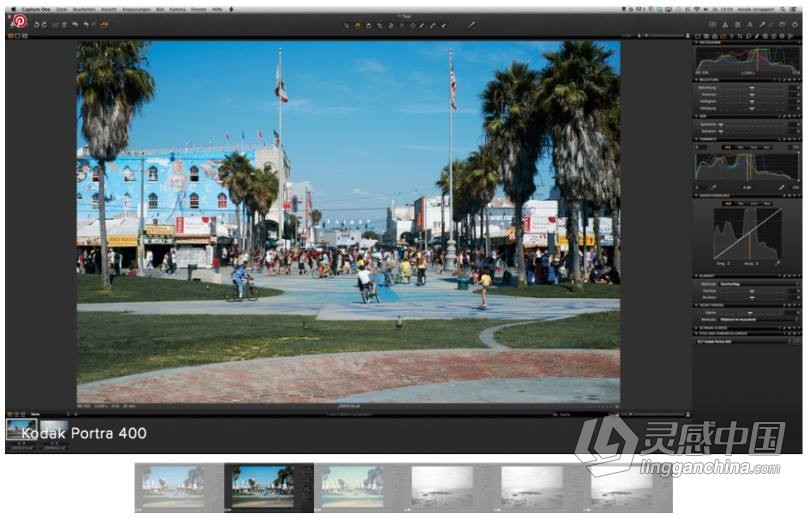The image size is (810, 518).
Task: Adjust the Vignettierung Stärke slider
Action: 752,313
